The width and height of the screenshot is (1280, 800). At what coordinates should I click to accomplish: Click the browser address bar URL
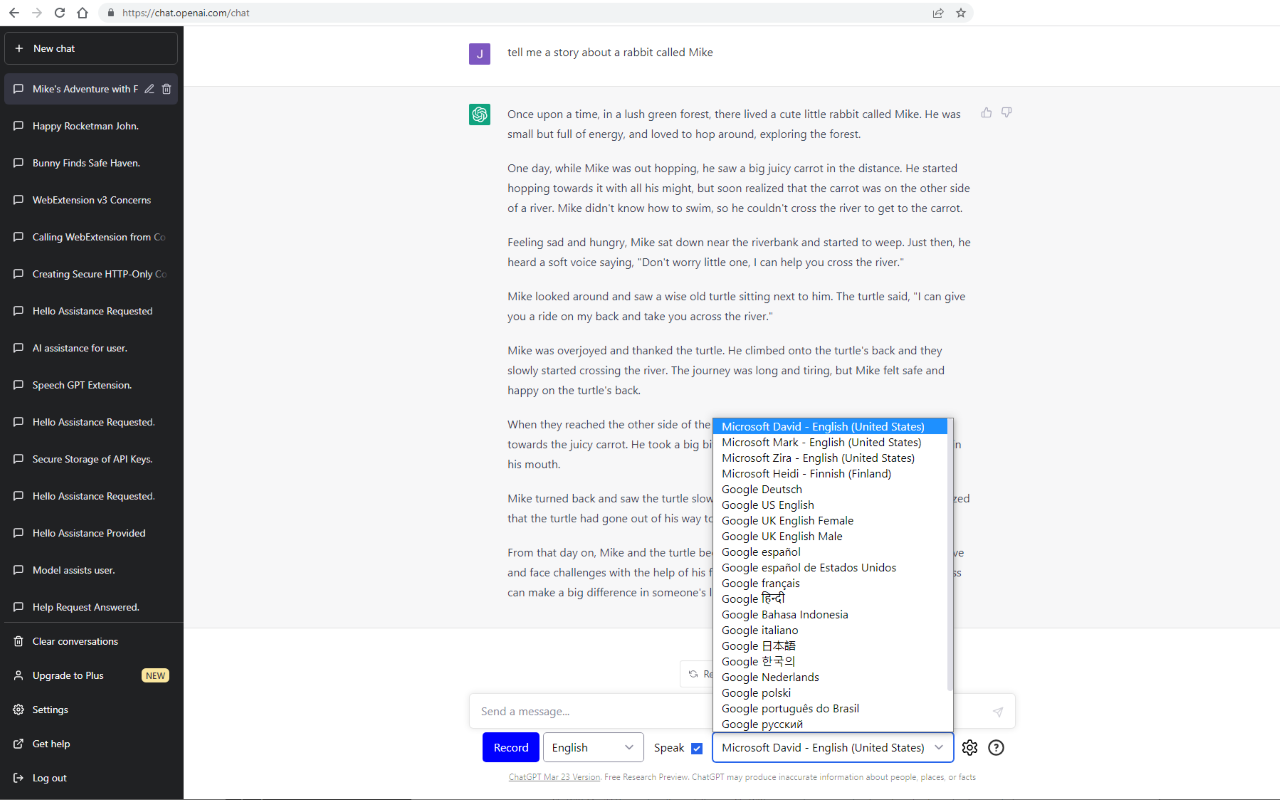[x=185, y=13]
